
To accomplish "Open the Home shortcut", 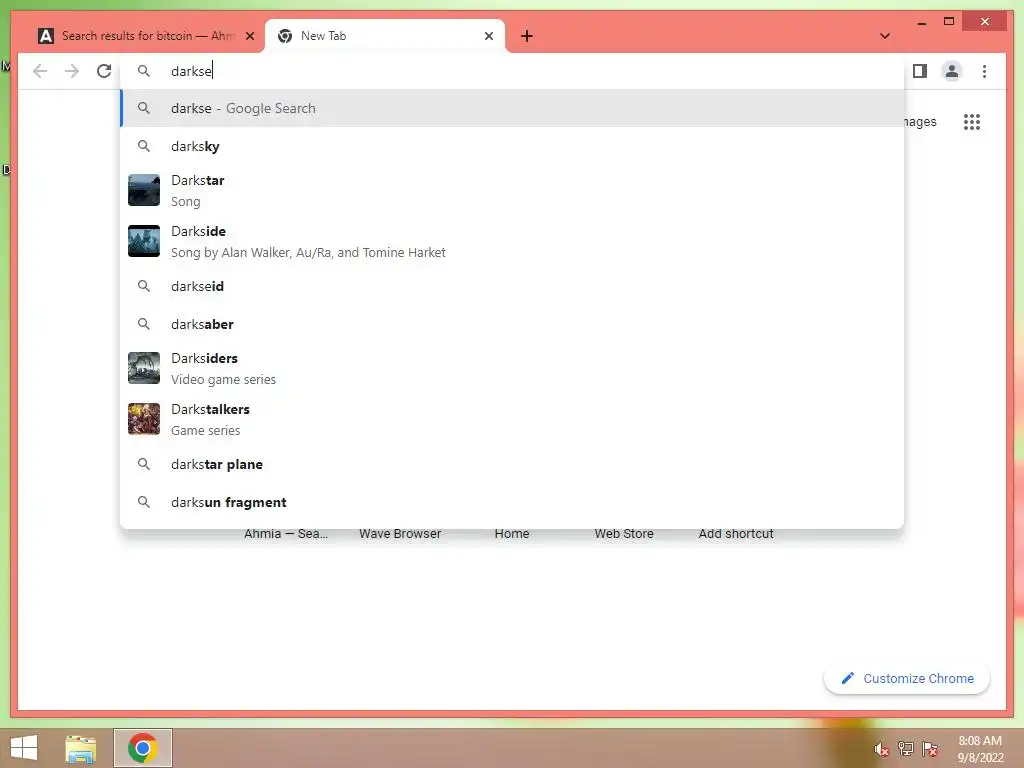I will coord(512,534).
